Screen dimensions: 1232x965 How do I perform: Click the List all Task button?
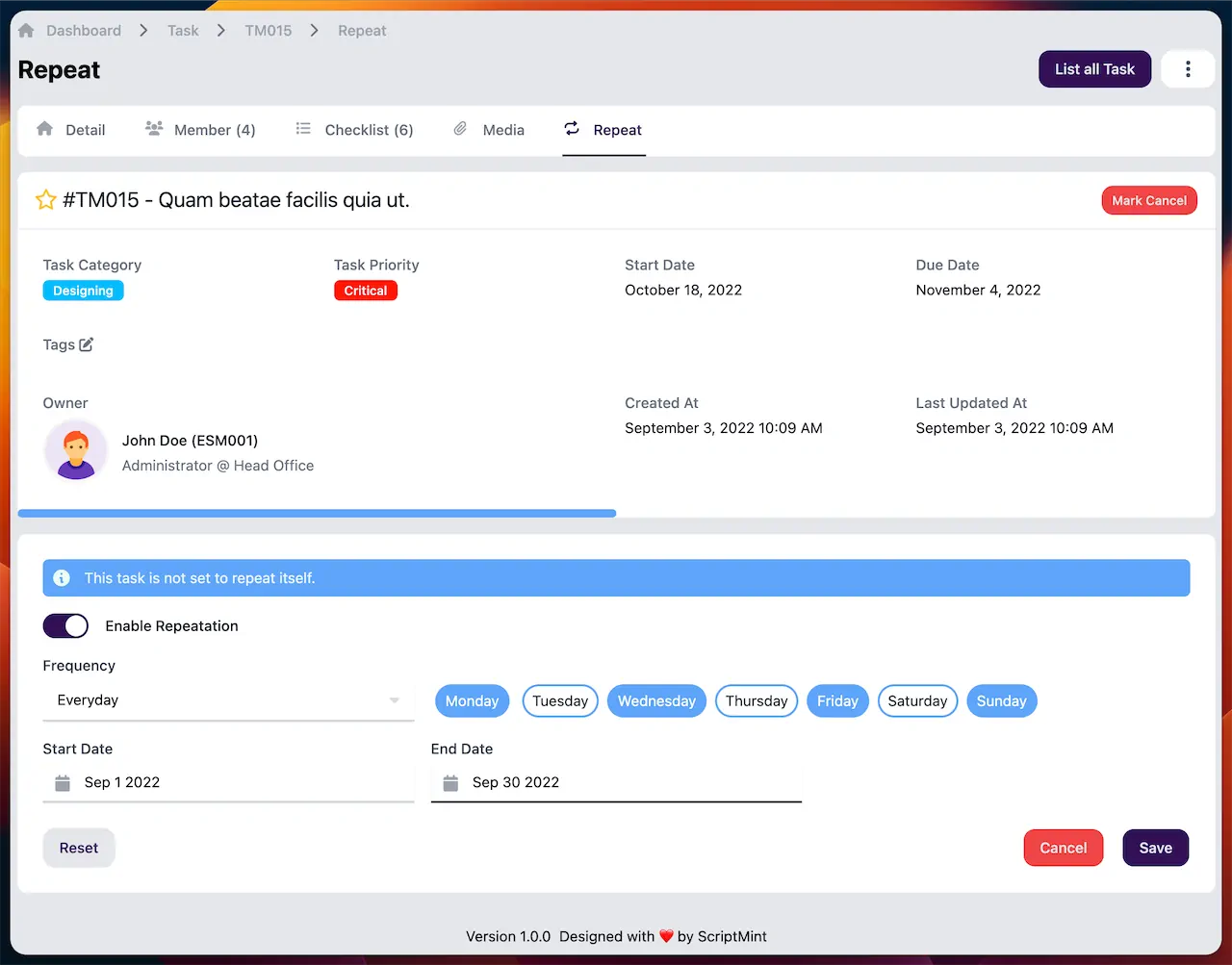click(1095, 69)
